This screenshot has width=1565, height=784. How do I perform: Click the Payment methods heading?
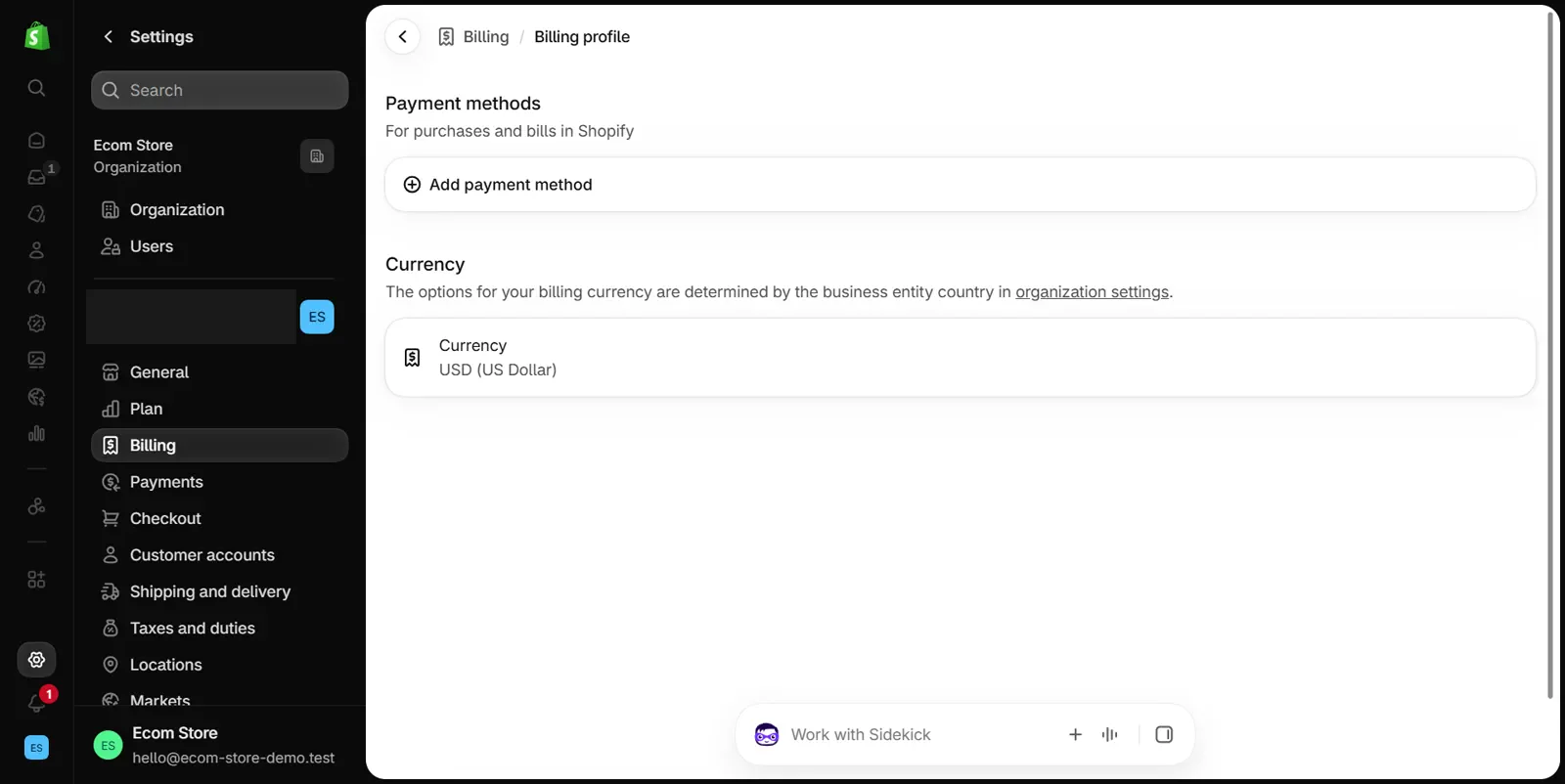click(x=463, y=104)
